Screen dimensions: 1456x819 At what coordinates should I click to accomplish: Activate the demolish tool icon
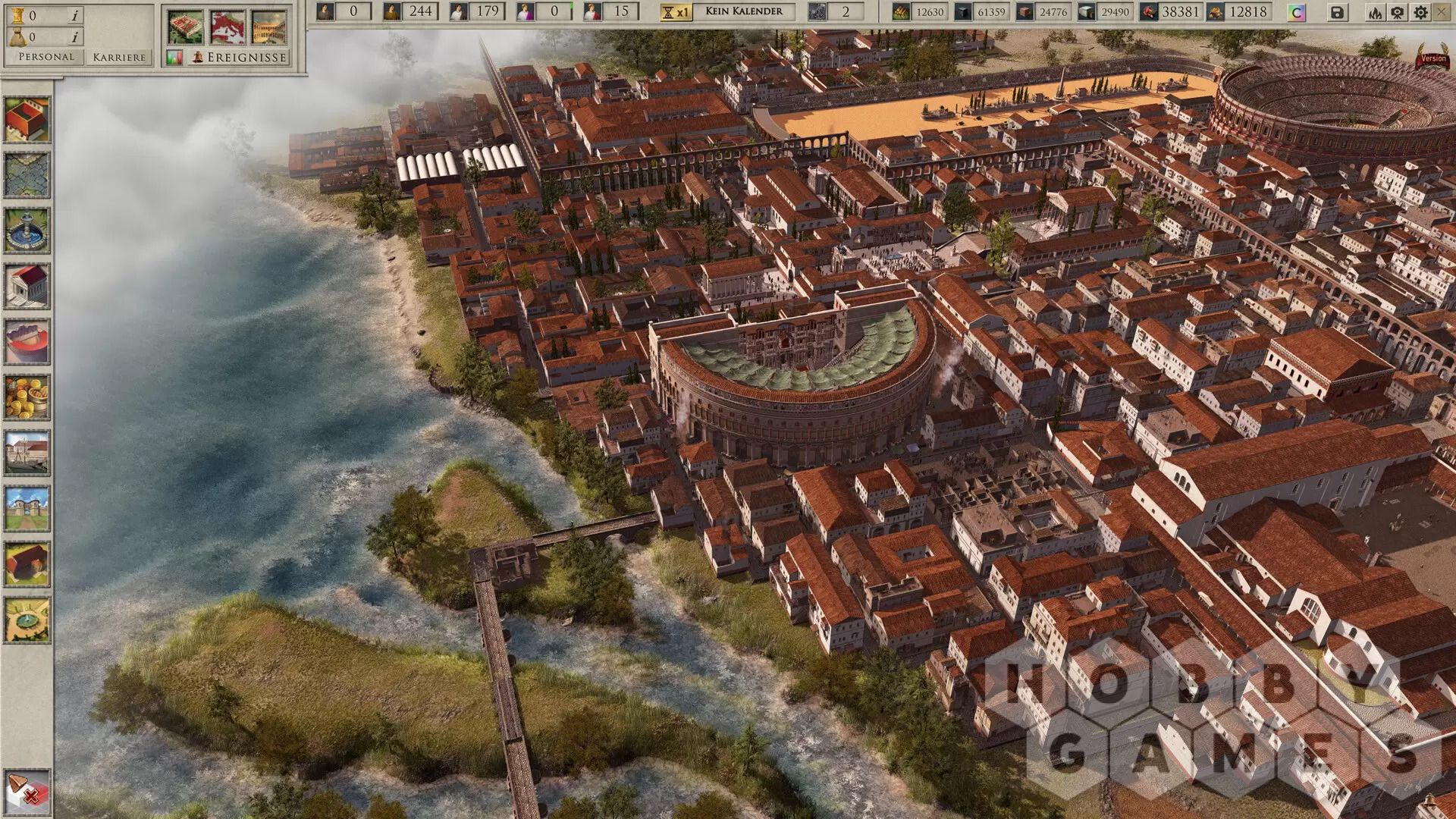coord(27,792)
